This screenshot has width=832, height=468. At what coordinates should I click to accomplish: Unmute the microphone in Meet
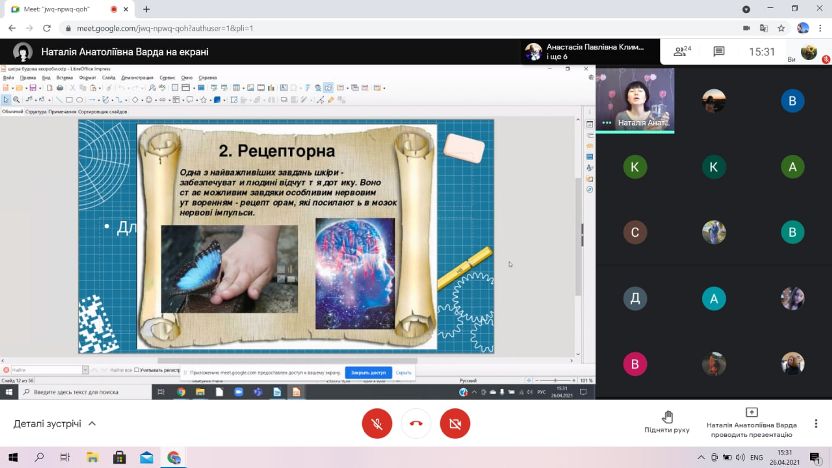click(377, 423)
